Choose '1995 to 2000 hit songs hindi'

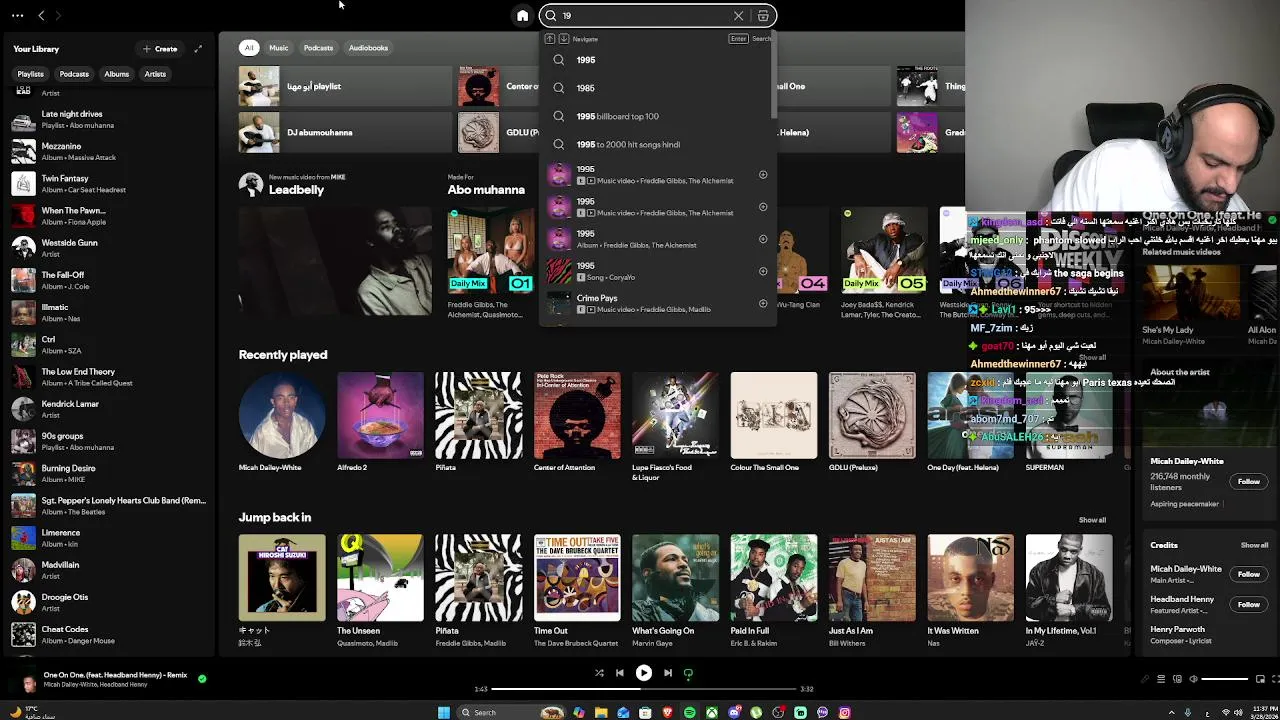658,144
